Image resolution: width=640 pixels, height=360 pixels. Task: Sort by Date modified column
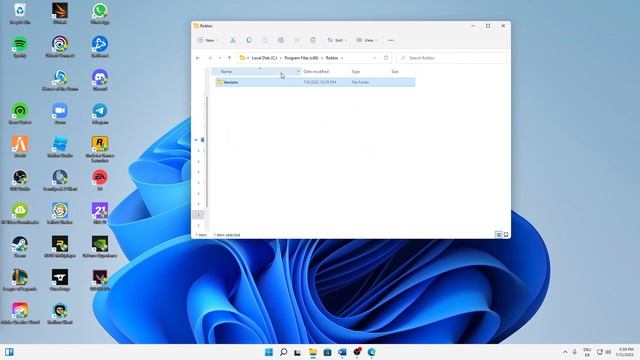(316, 71)
